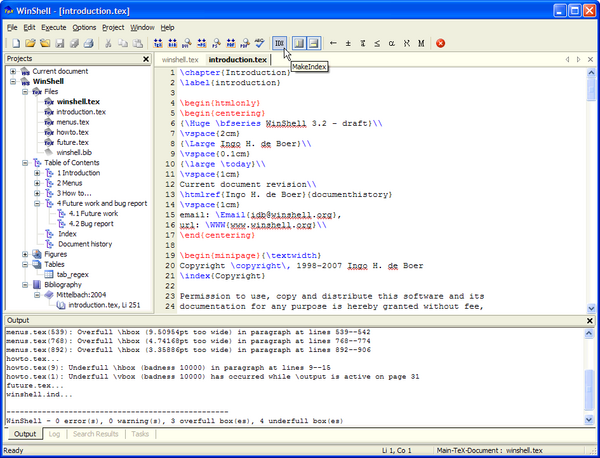Open the Execute menu

(x=54, y=28)
